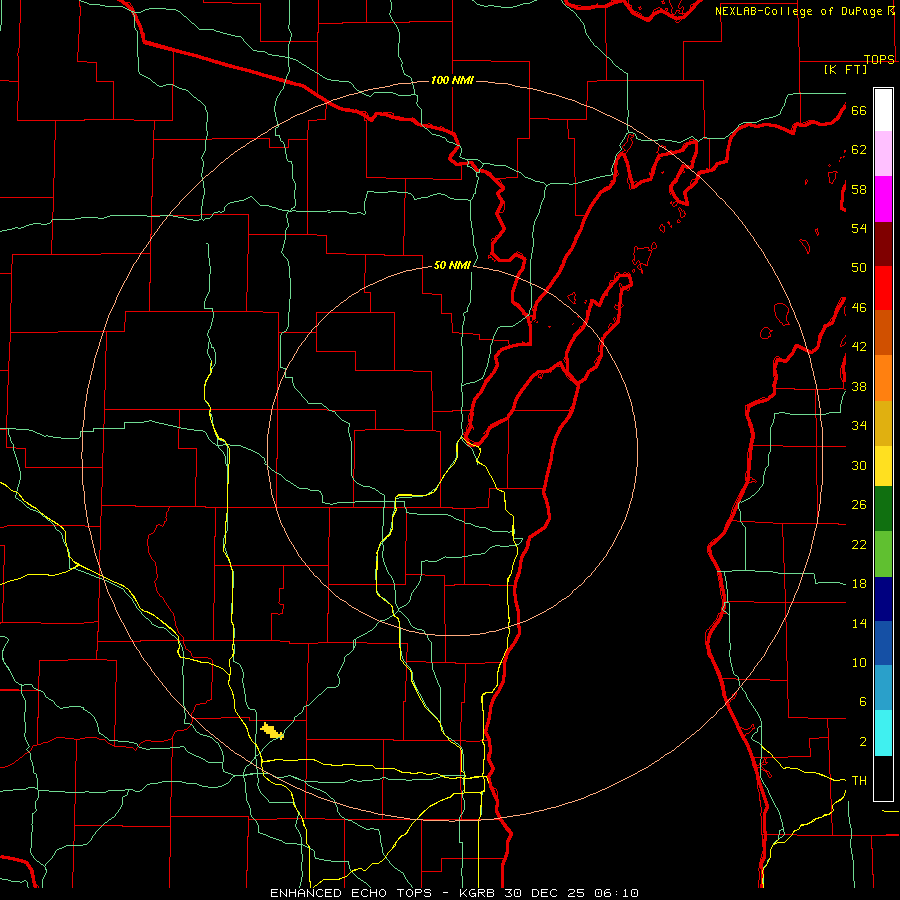Click the light blue legend color block
The width and height of the screenshot is (900, 900).
click(x=883, y=688)
